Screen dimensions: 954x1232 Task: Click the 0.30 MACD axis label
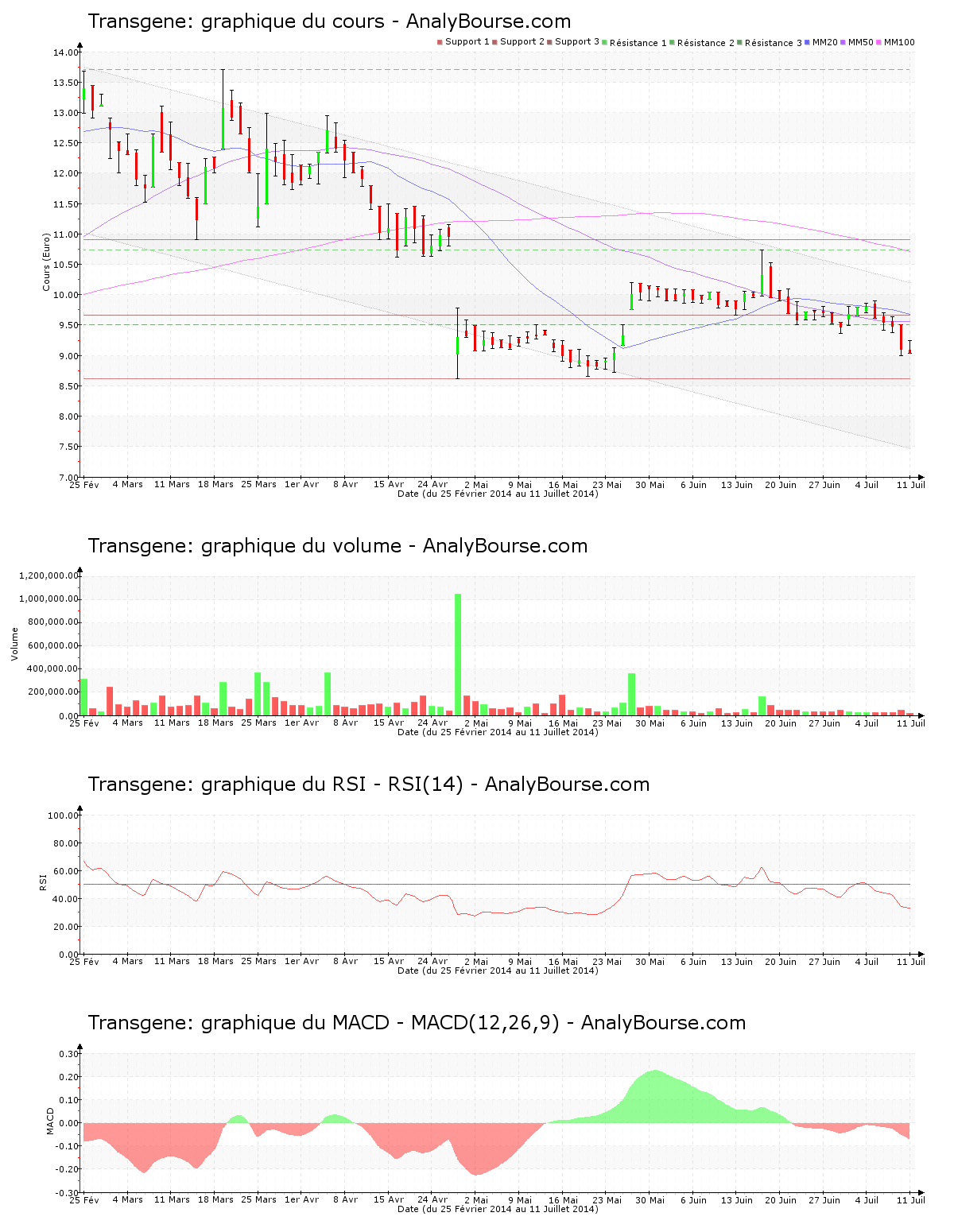(68, 1054)
